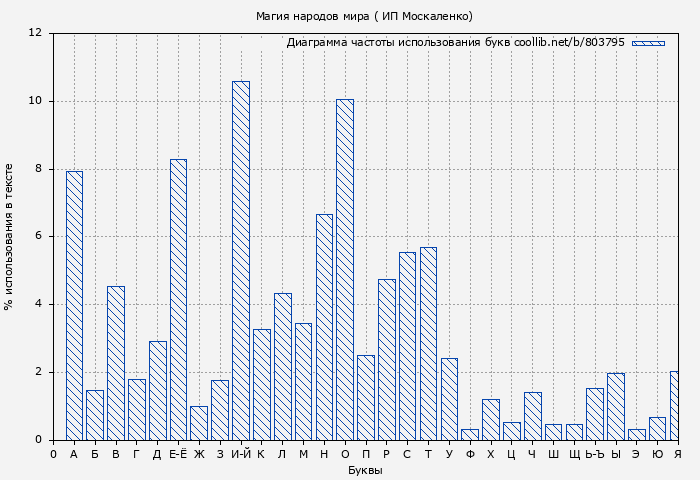The height and width of the screenshot is (480, 700).
Task: Click the y-axis tick label 12
Action: coord(35,33)
